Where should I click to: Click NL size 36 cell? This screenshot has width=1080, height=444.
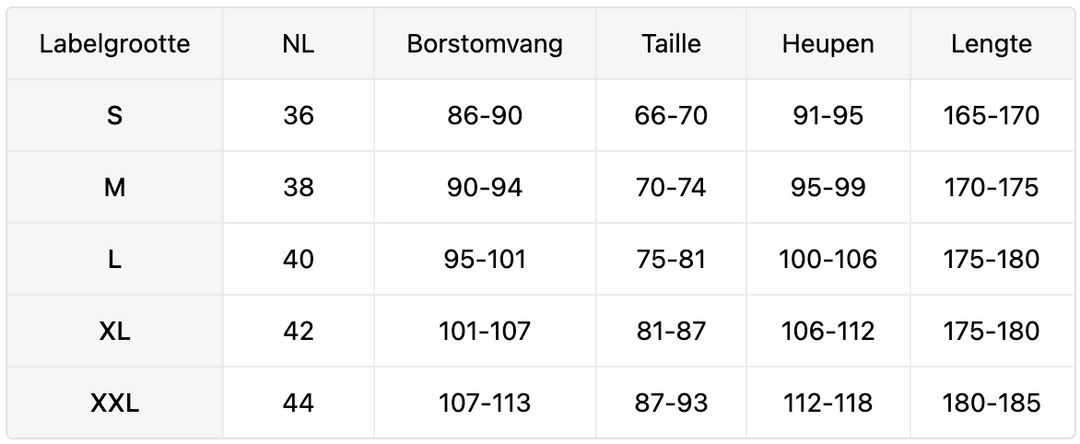[298, 116]
